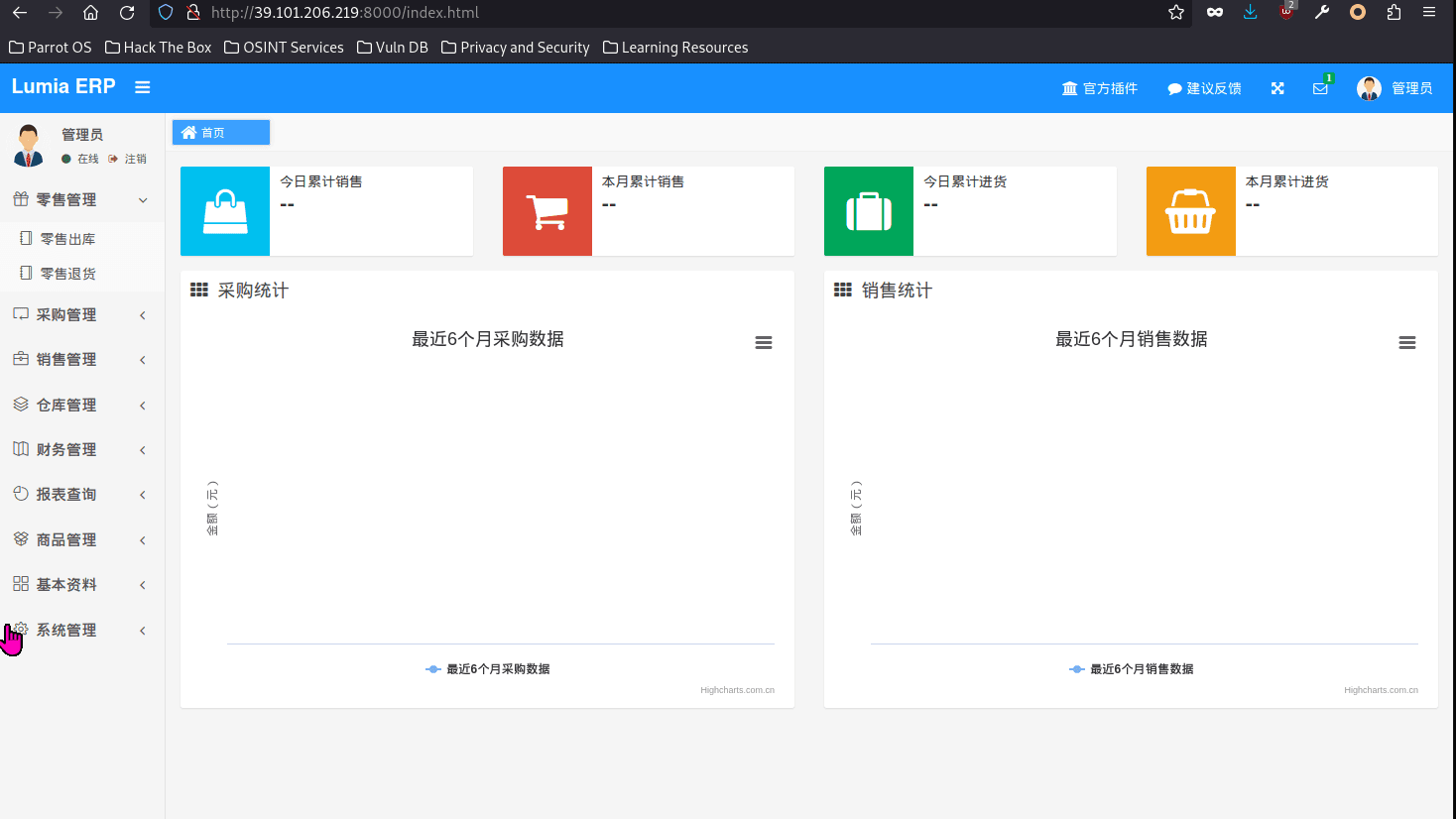Click the 官方插件 link
The image size is (1456, 819).
tap(1099, 88)
